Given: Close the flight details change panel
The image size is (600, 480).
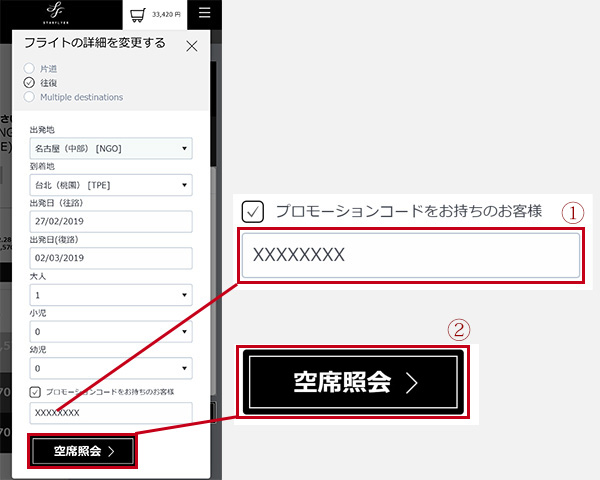Looking at the screenshot, I should (x=192, y=45).
